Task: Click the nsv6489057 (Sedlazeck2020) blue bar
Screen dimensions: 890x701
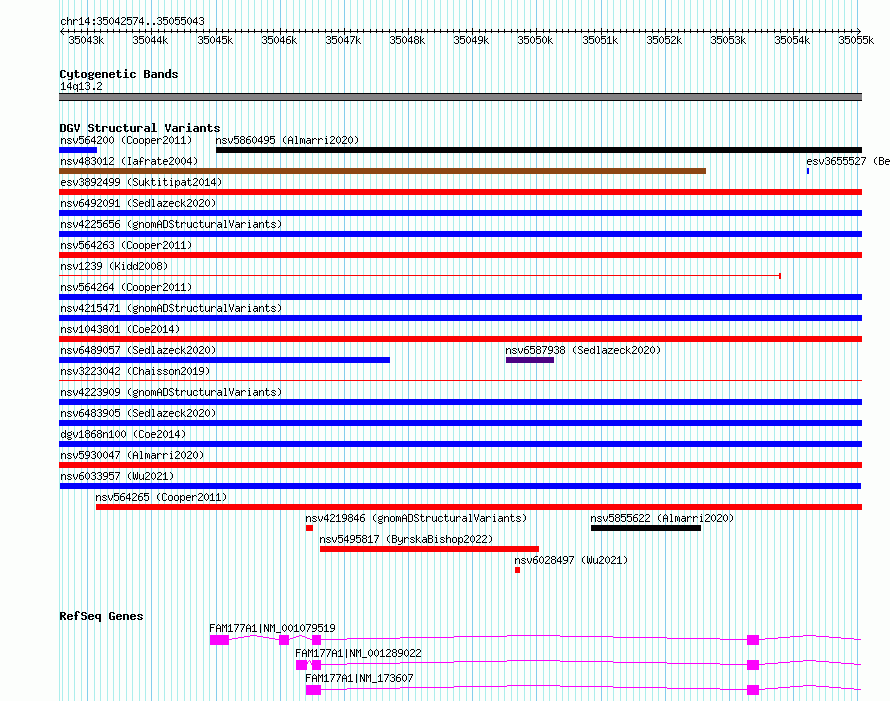Action: click(225, 360)
